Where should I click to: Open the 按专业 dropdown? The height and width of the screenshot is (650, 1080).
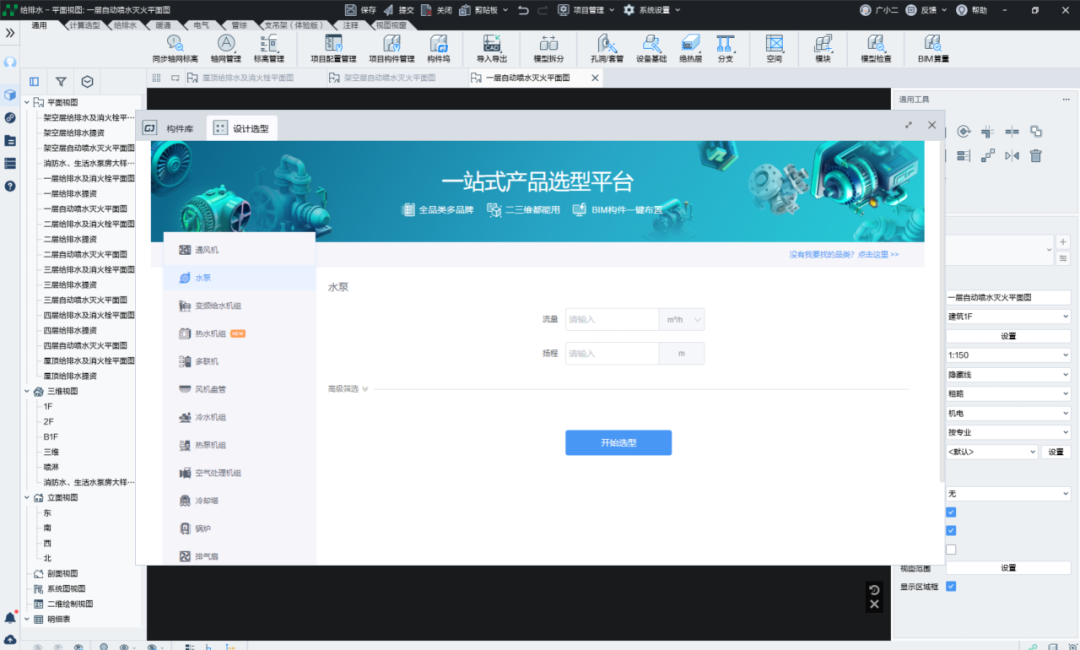click(x=1008, y=432)
